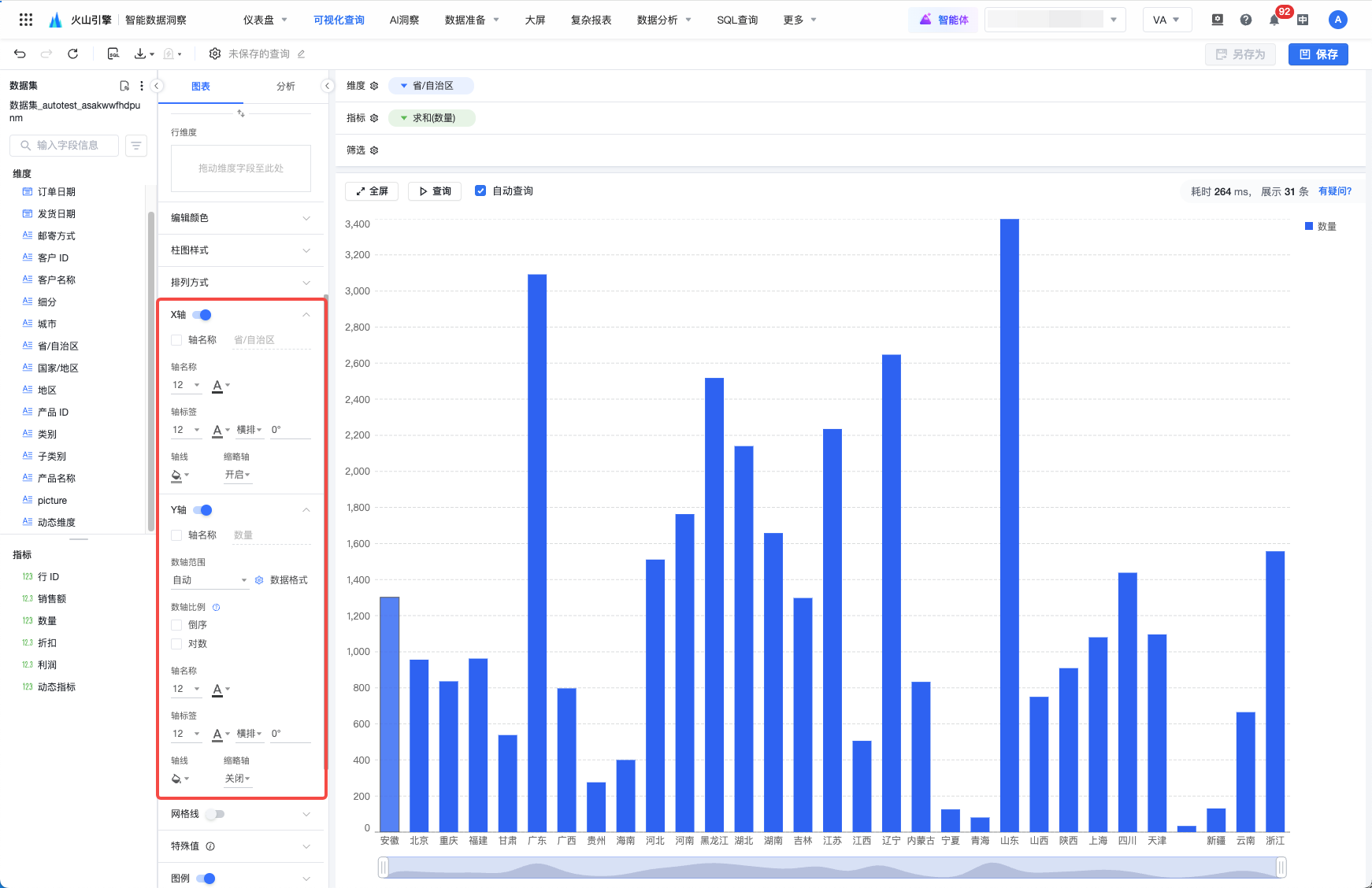Toggle the X轴 switch

(202, 315)
